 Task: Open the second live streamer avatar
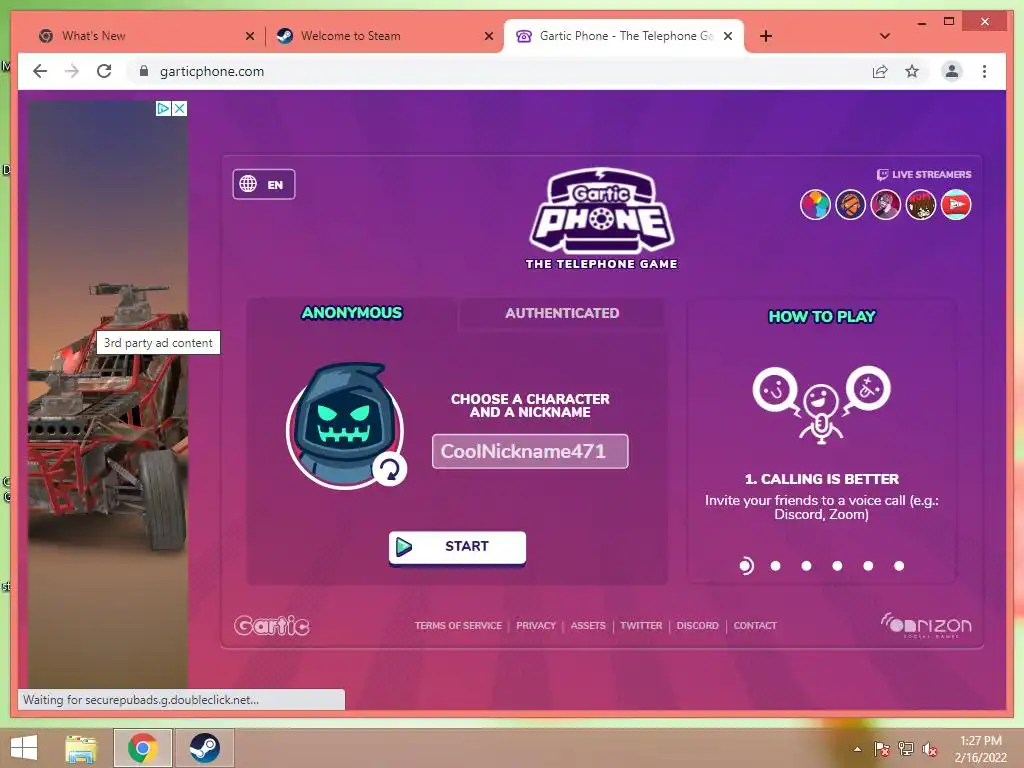(850, 205)
